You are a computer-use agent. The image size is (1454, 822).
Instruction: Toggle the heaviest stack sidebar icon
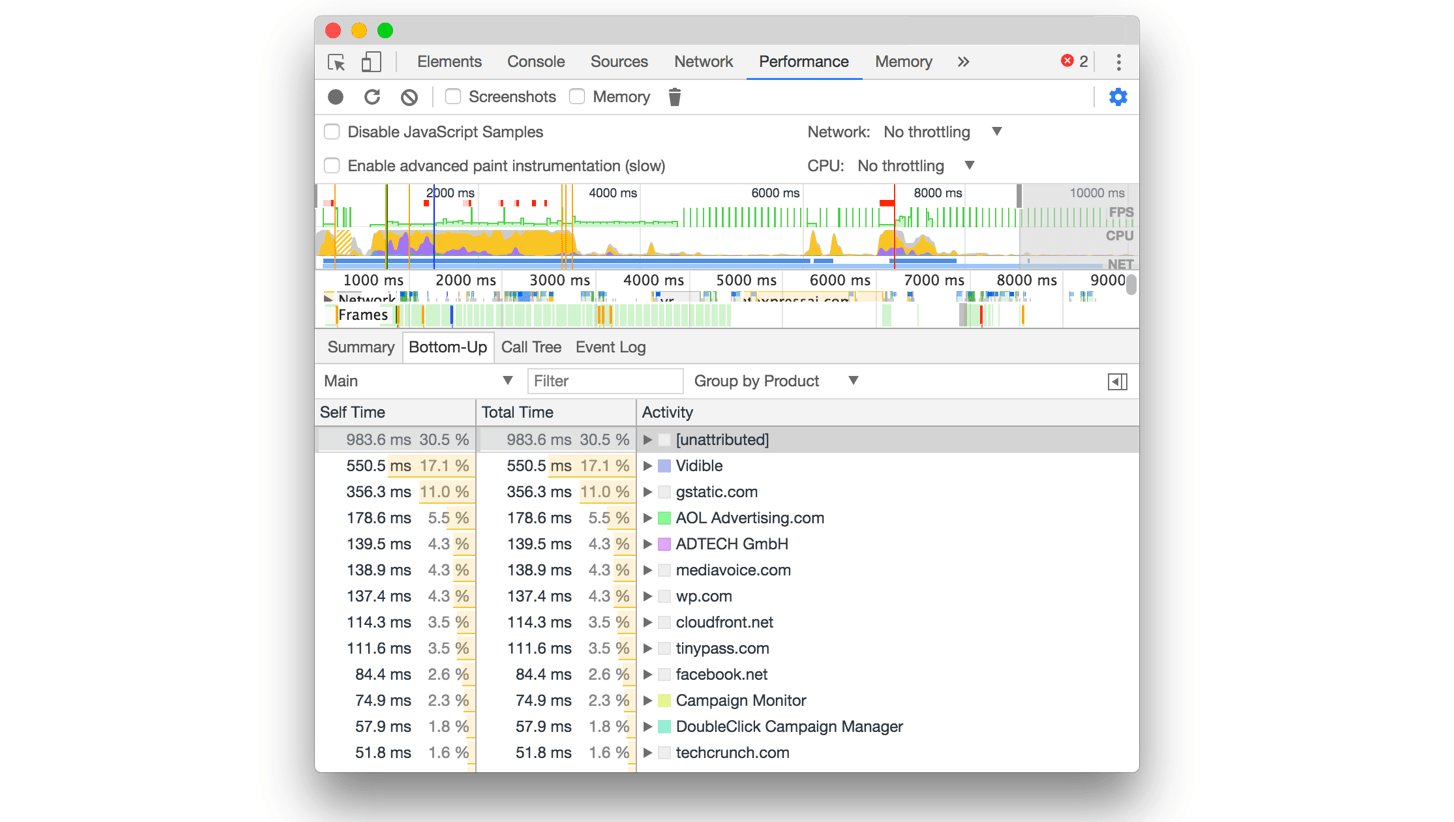coord(1118,381)
